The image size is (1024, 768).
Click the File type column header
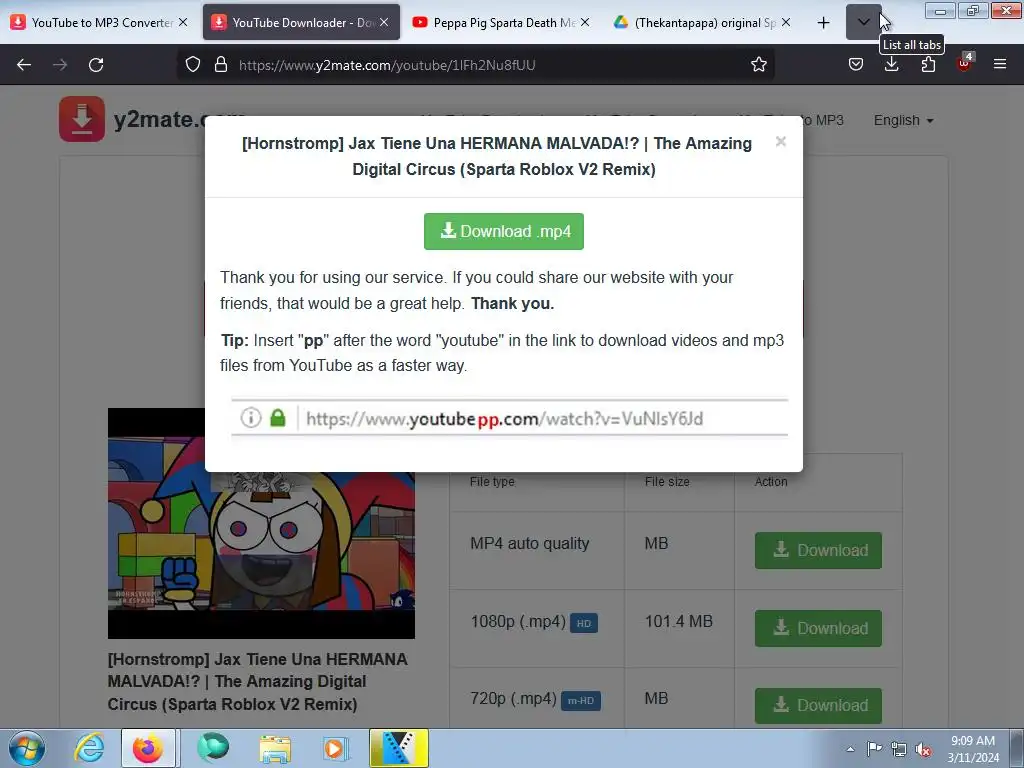tap(492, 481)
